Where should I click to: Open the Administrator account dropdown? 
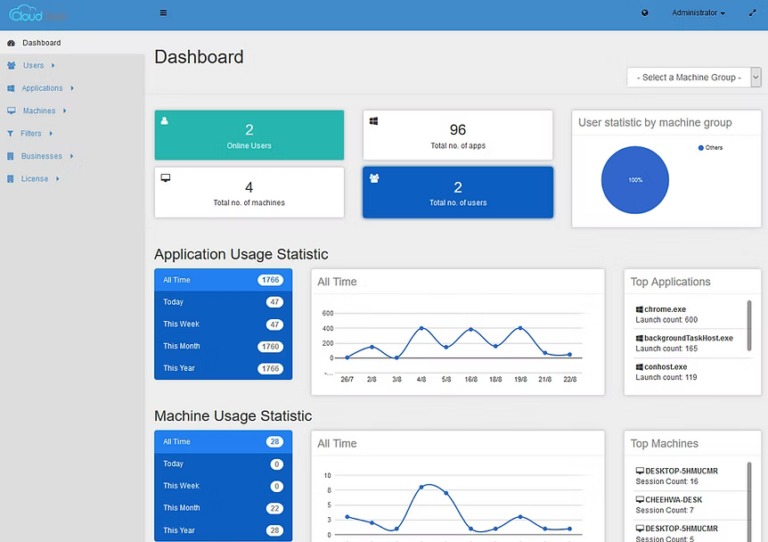[698, 13]
